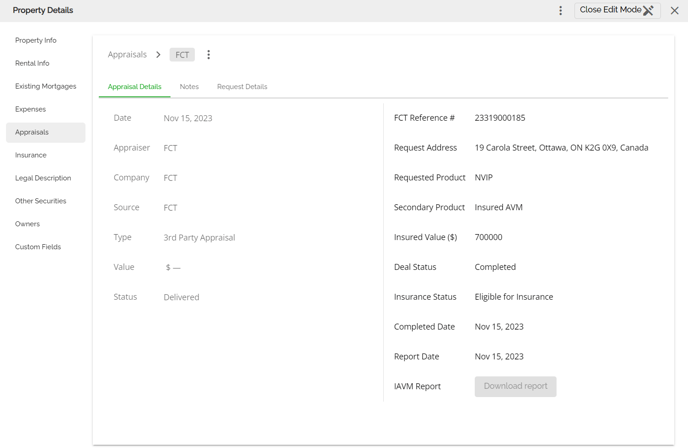Viewport: 688px width, 448px height.
Task: Select Appraisals in sidebar
Action: point(46,132)
